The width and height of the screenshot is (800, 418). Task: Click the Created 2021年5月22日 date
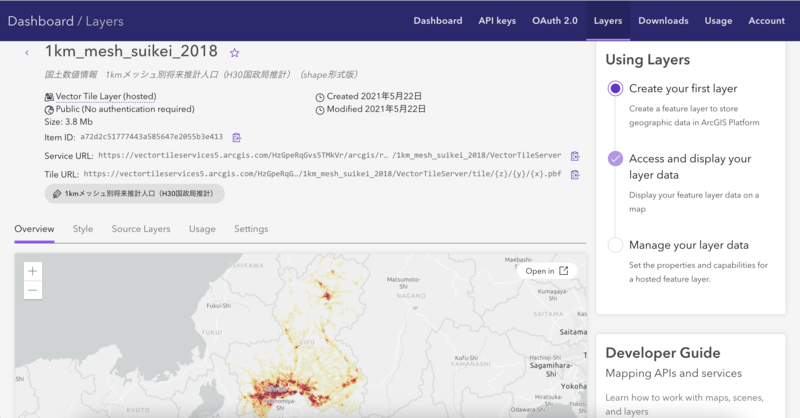point(374,96)
